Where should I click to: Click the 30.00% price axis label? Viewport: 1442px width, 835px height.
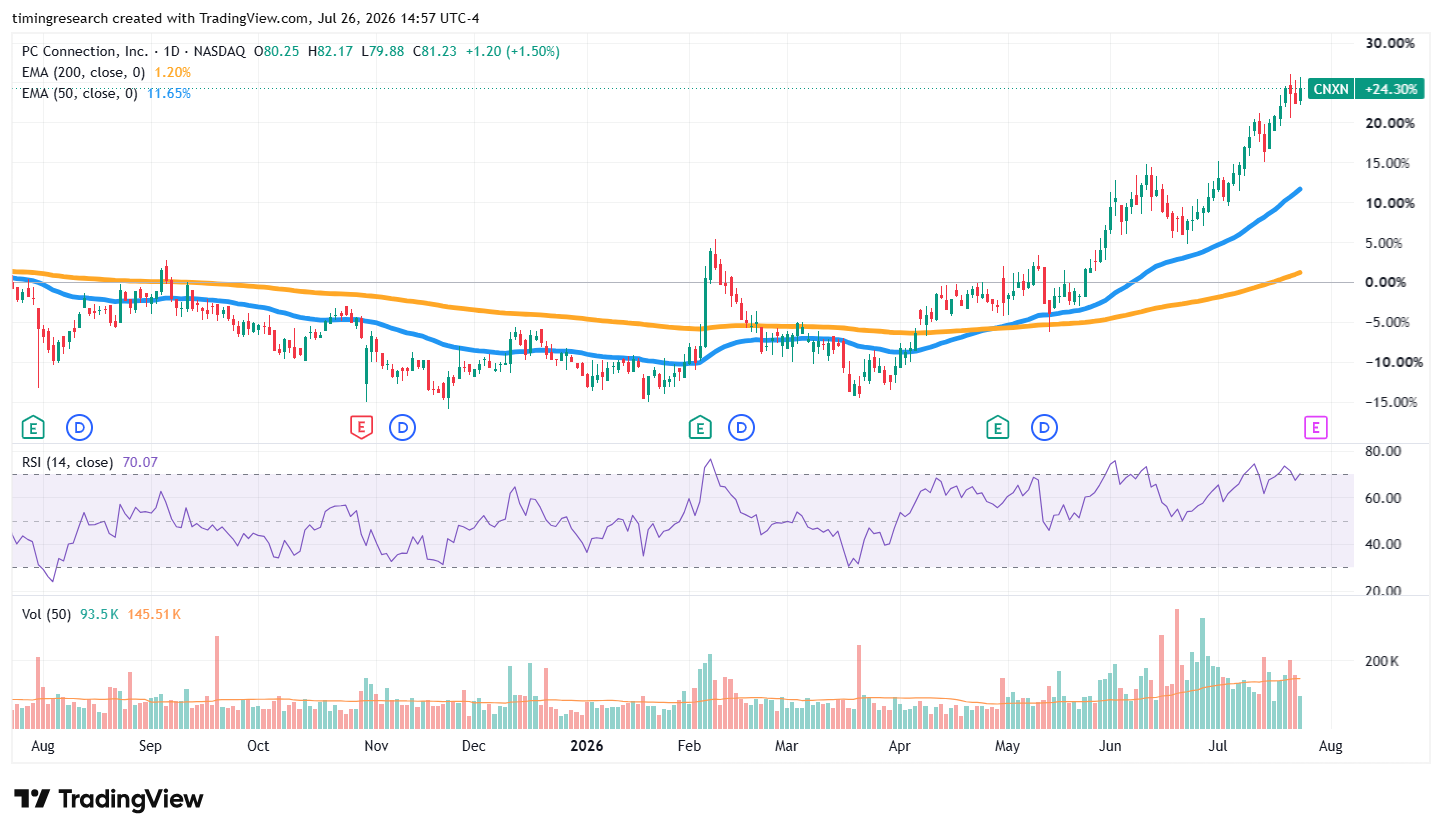click(1390, 43)
